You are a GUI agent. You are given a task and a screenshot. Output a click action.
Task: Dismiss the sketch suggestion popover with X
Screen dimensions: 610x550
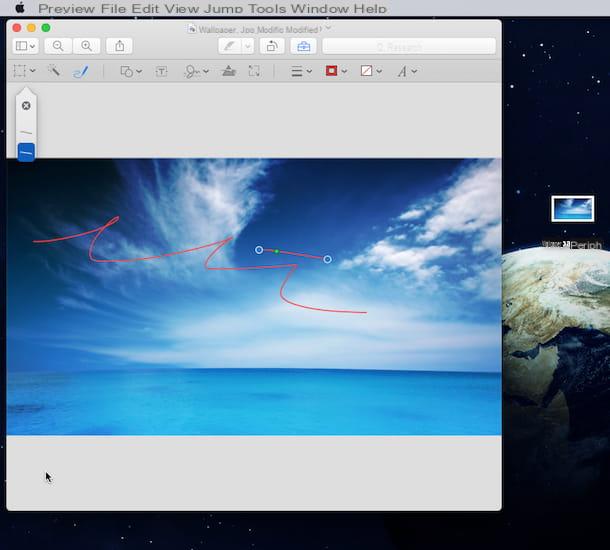(26, 106)
